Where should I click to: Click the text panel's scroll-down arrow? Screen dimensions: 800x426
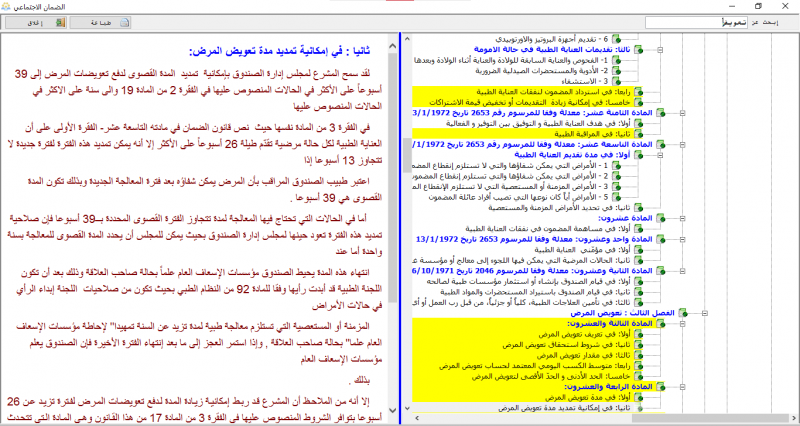pyautogui.click(x=392, y=410)
